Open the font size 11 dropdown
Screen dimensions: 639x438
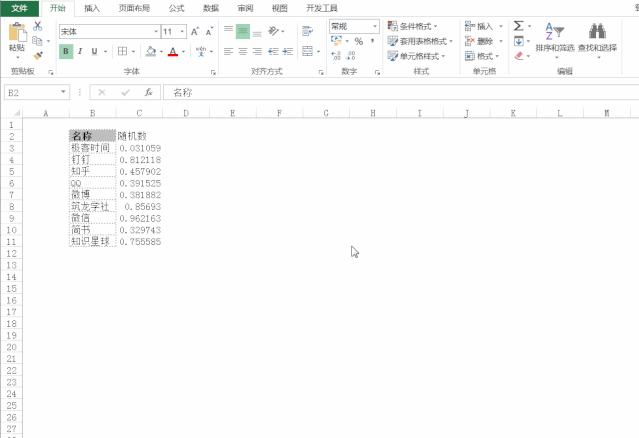(182, 32)
